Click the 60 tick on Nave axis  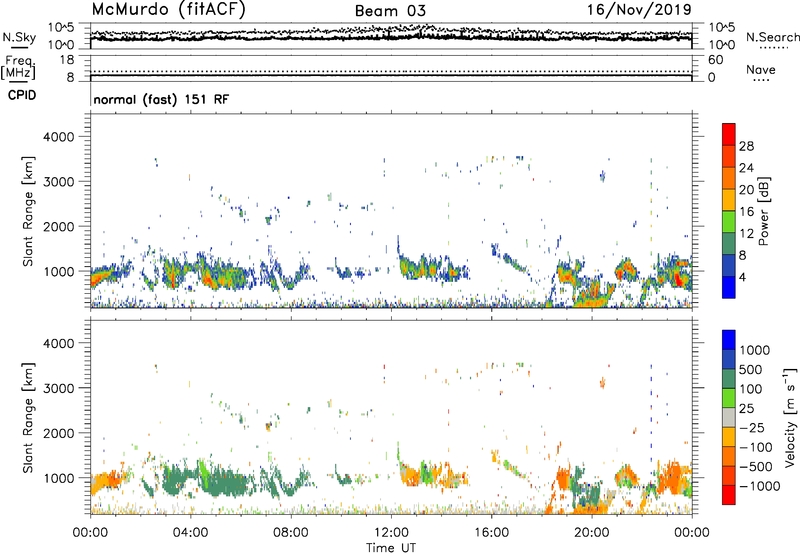click(715, 60)
